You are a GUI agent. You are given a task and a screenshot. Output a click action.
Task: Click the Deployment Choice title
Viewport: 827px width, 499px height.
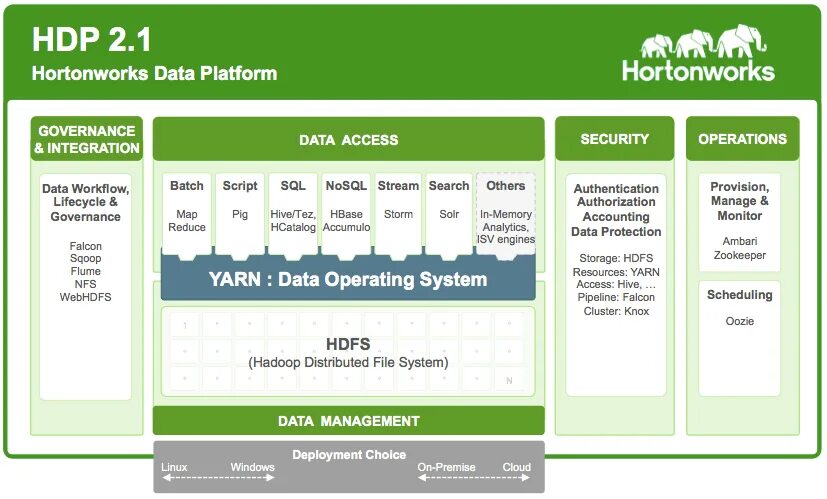pos(349,455)
